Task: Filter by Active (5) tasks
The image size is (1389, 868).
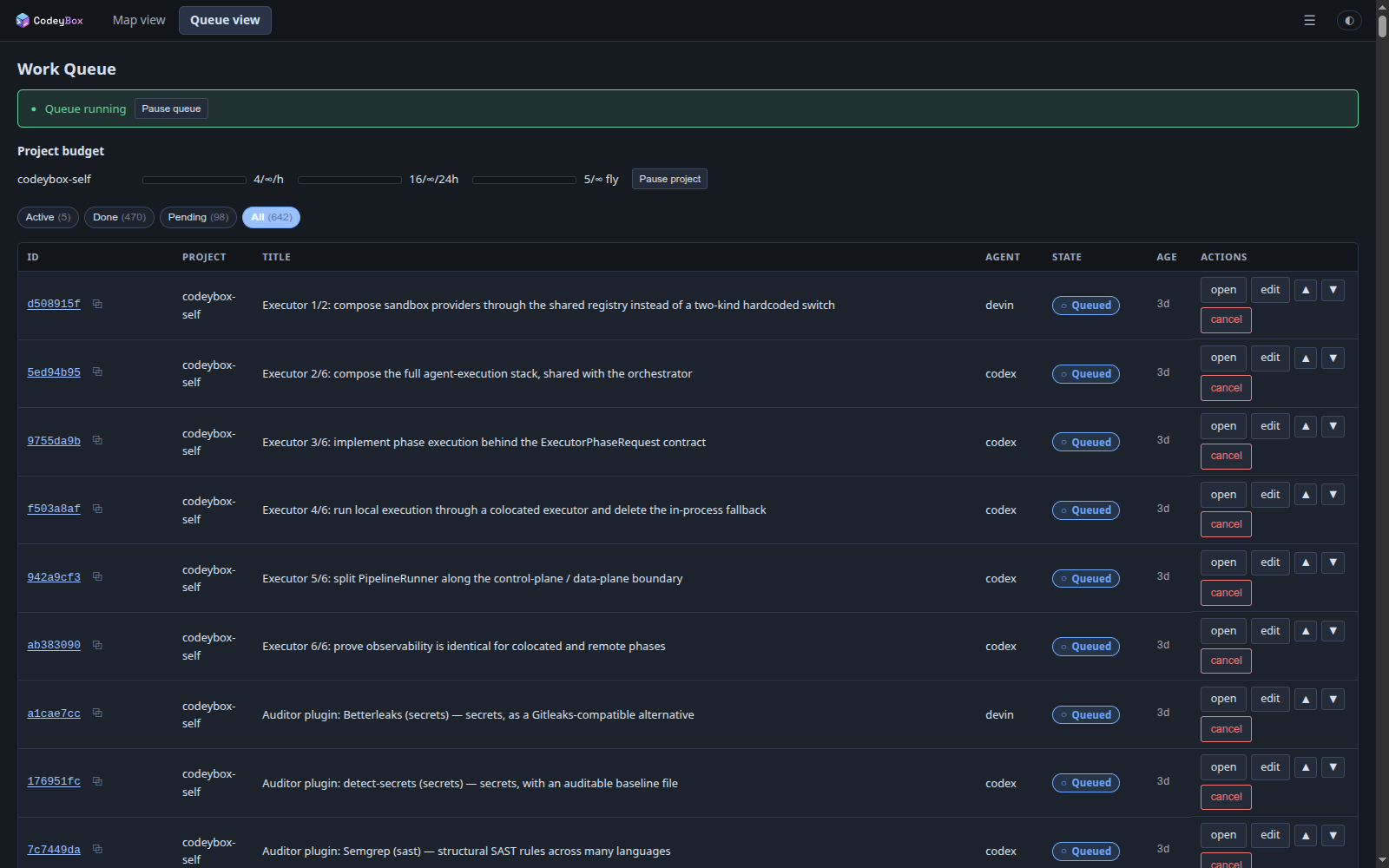Action: click(x=48, y=217)
